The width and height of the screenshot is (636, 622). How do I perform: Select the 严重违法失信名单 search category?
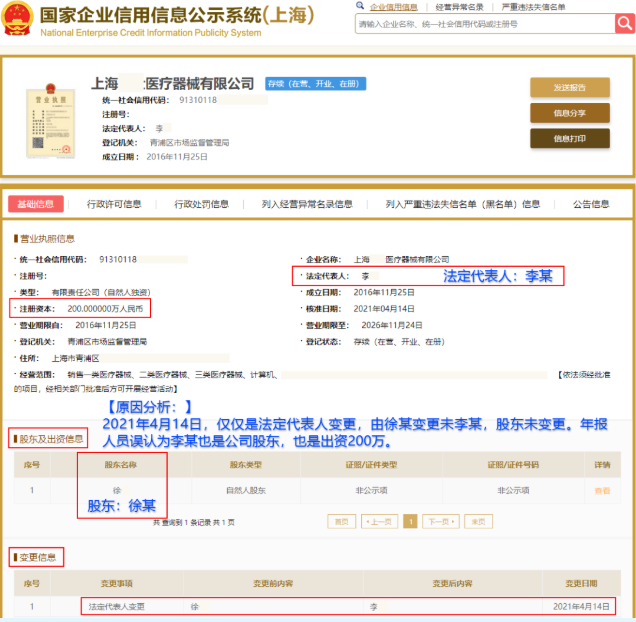tap(533, 7)
